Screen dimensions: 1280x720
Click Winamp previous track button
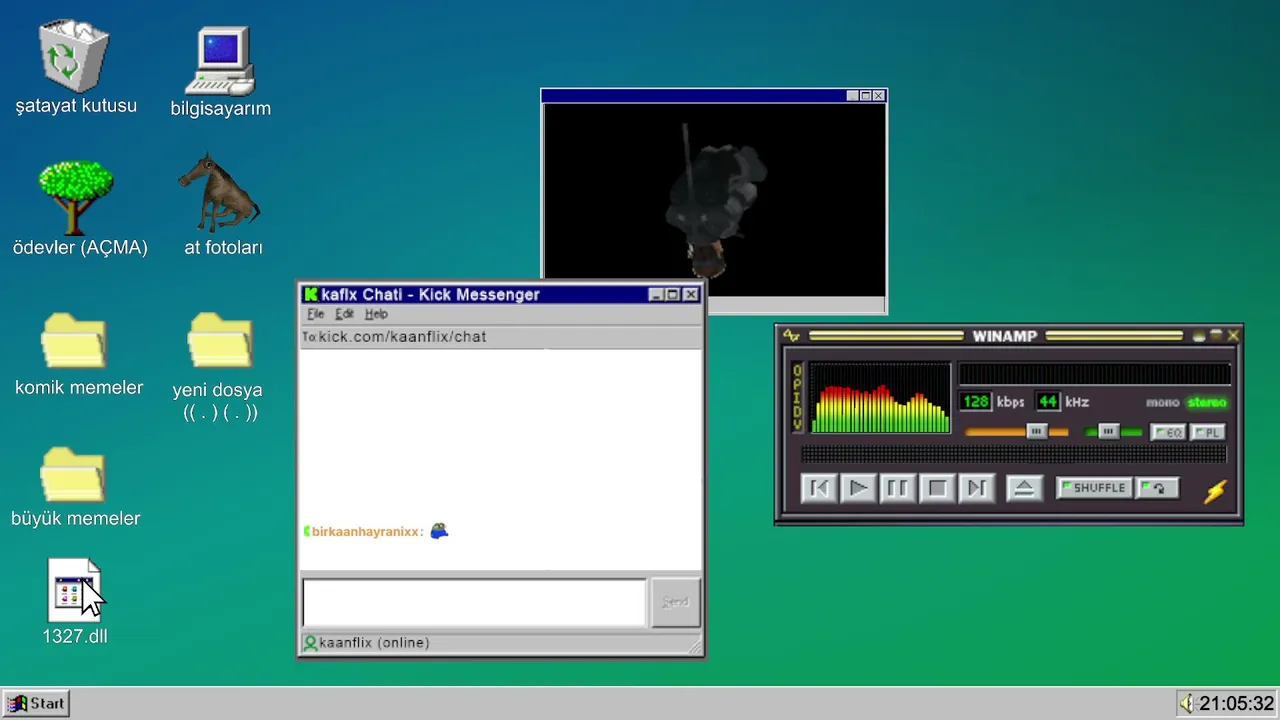pyautogui.click(x=818, y=488)
